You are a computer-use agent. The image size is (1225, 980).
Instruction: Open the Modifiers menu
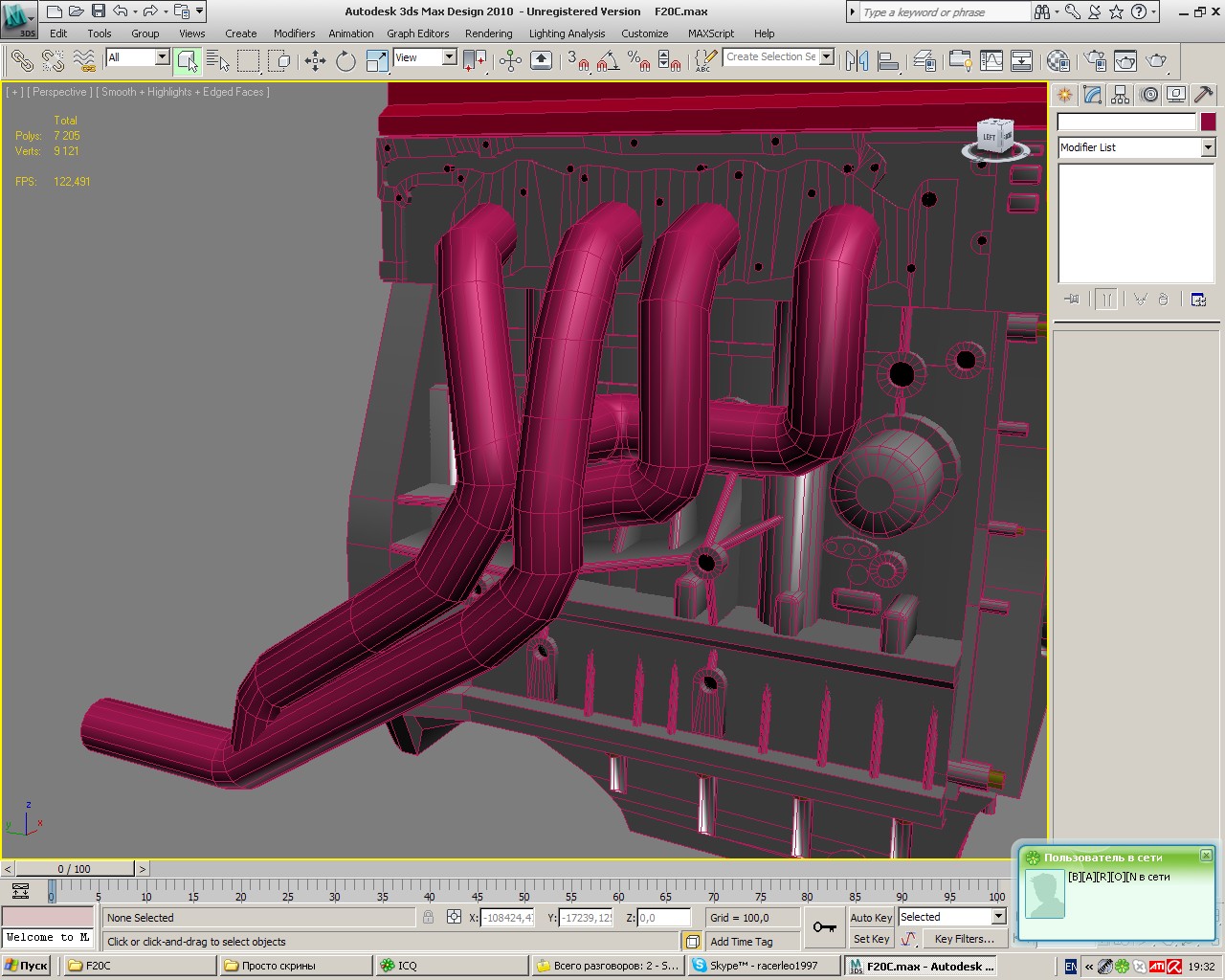pos(294,33)
